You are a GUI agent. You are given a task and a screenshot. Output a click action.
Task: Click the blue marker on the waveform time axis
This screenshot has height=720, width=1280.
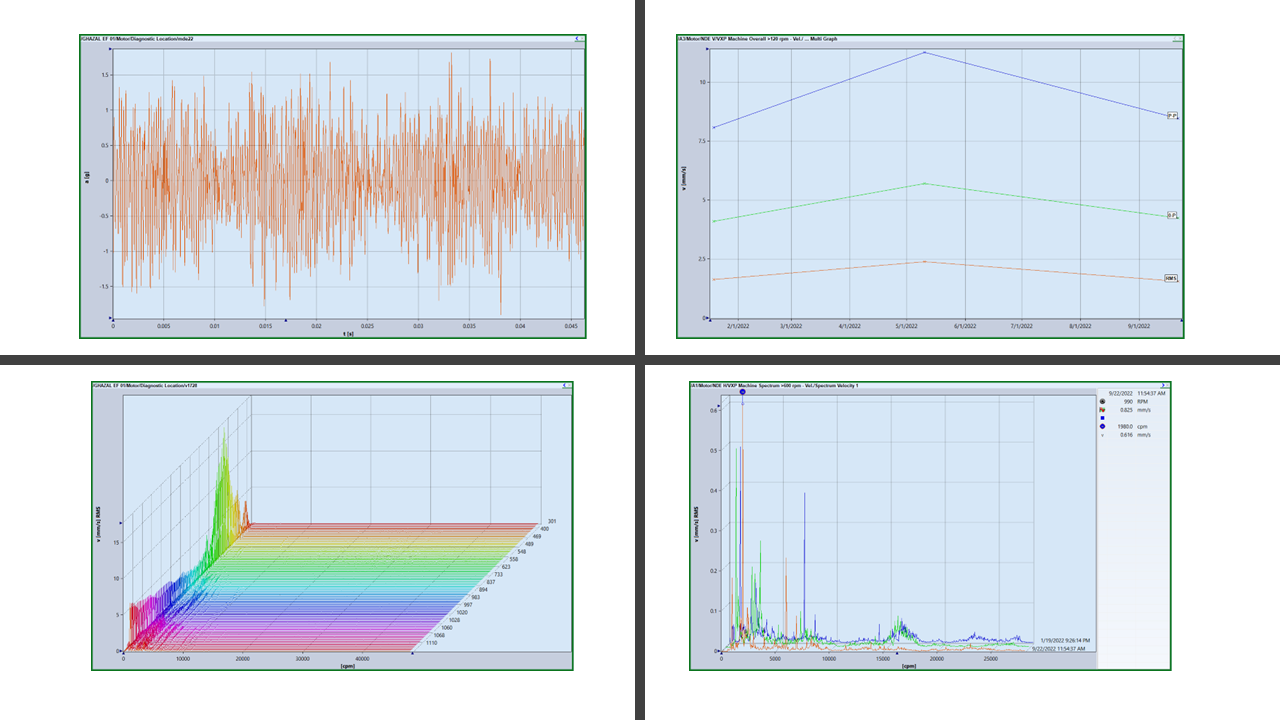pyautogui.click(x=286, y=321)
